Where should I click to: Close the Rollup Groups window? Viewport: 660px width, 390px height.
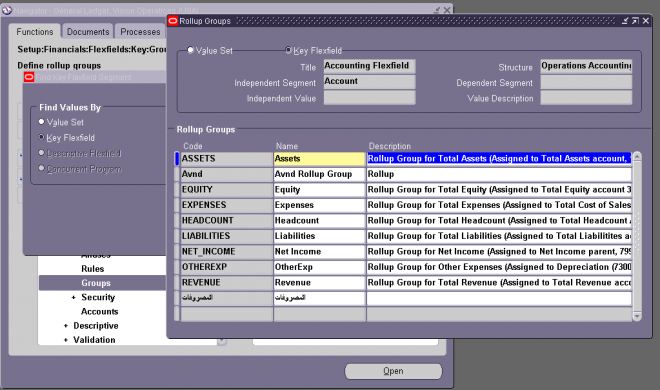tap(646, 21)
